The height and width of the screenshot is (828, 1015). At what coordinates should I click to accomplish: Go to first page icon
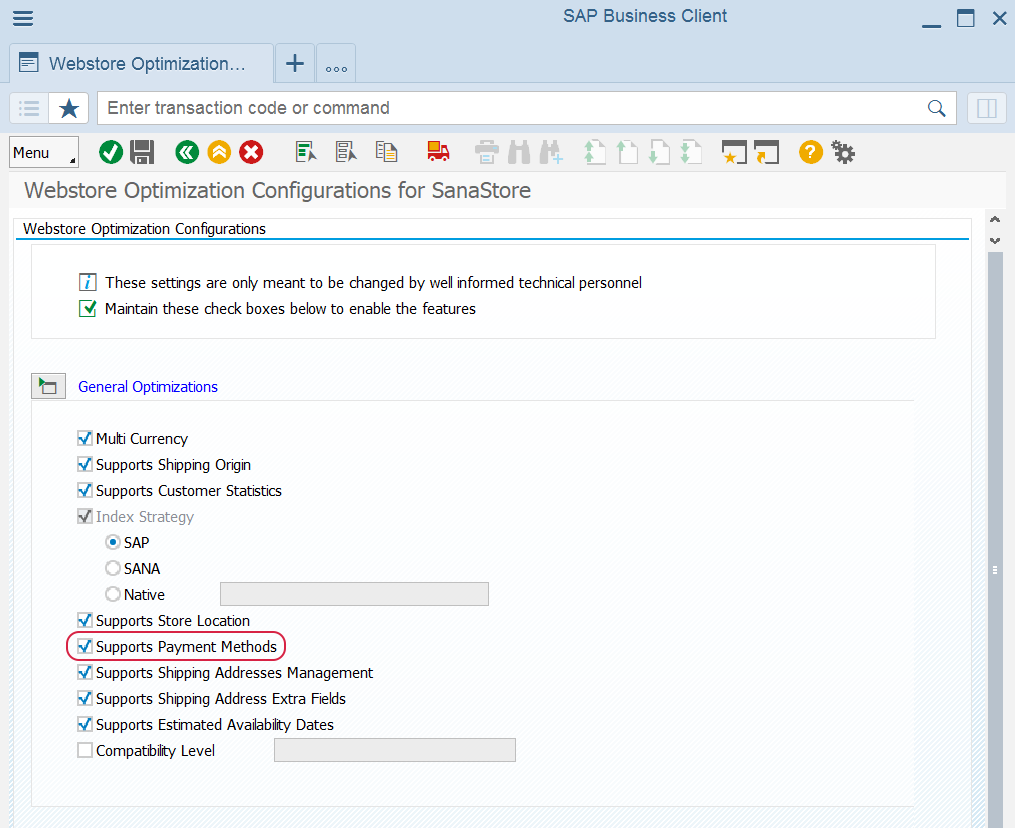594,153
